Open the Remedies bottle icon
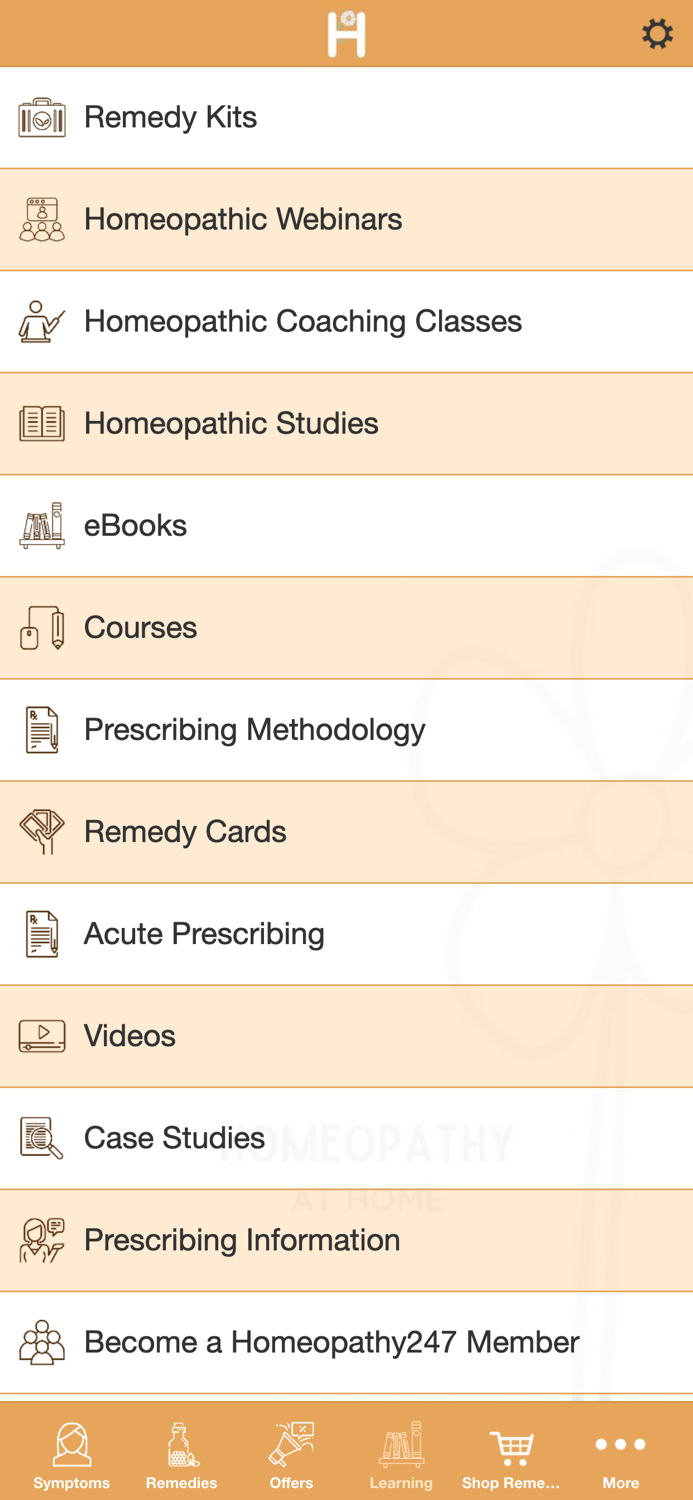 (x=181, y=1444)
